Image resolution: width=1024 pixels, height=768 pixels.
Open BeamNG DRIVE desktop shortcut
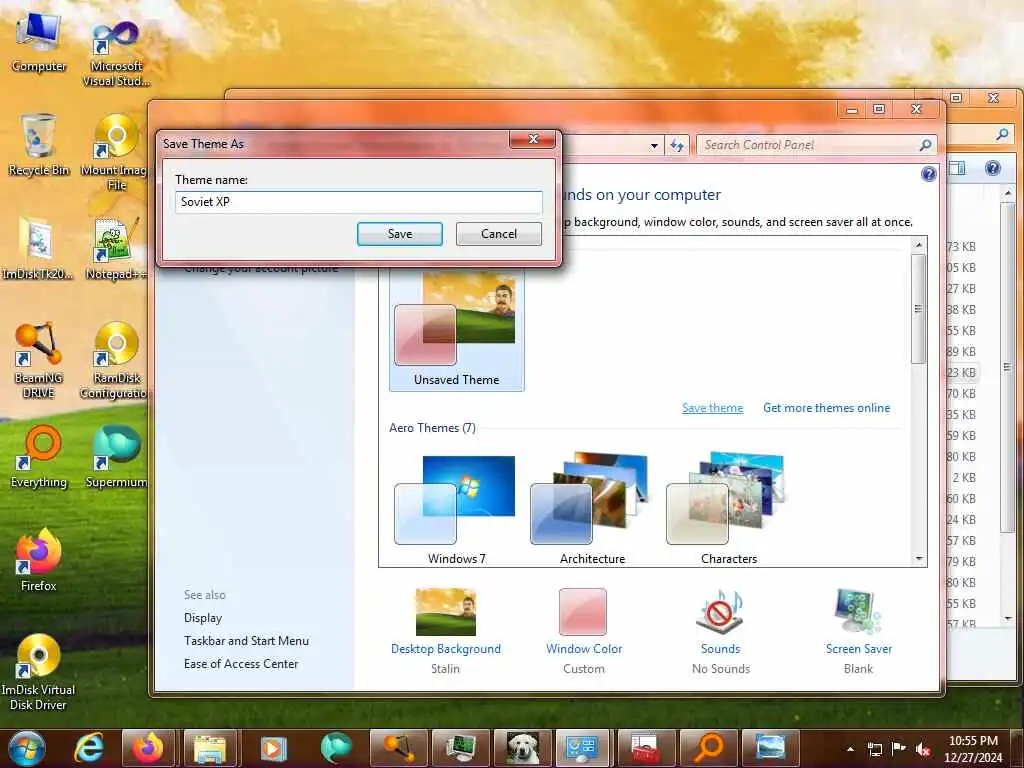[x=39, y=360]
